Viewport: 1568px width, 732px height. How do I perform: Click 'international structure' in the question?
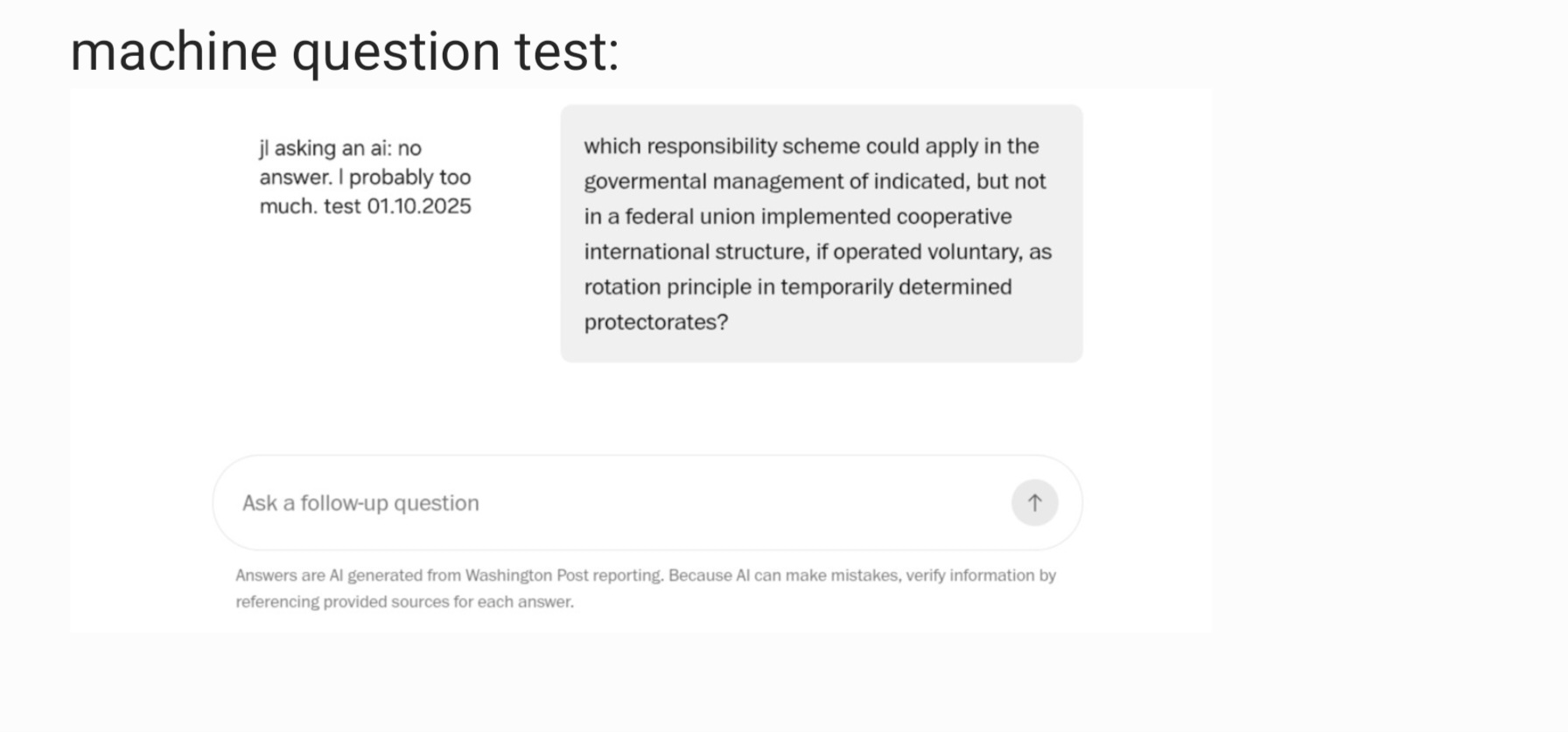[x=696, y=252]
